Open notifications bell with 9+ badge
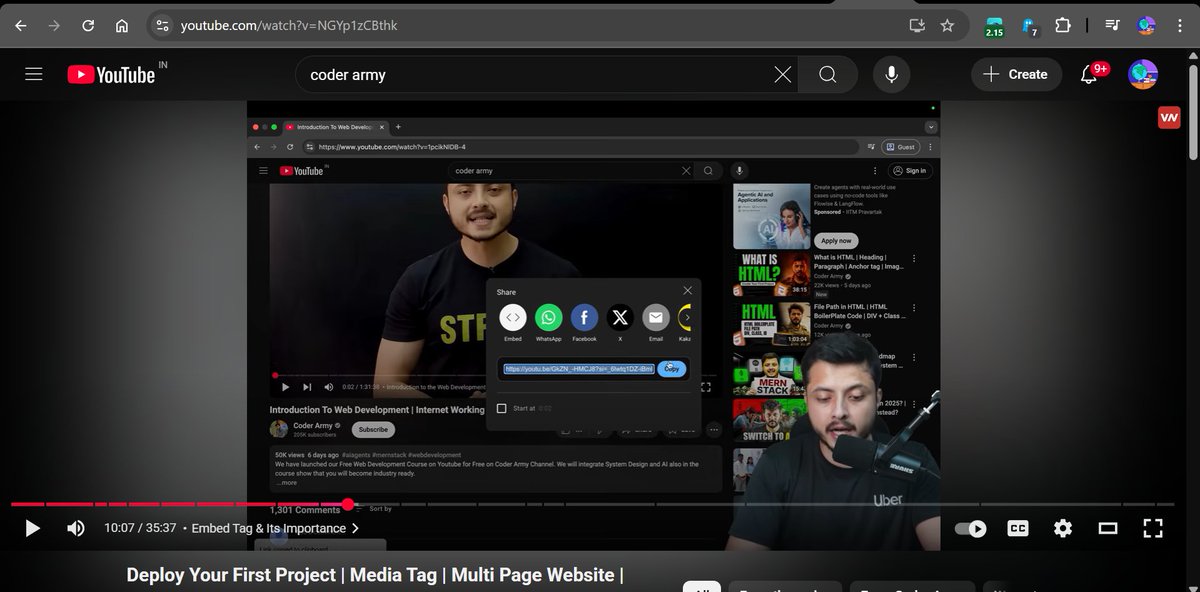 tap(1091, 74)
